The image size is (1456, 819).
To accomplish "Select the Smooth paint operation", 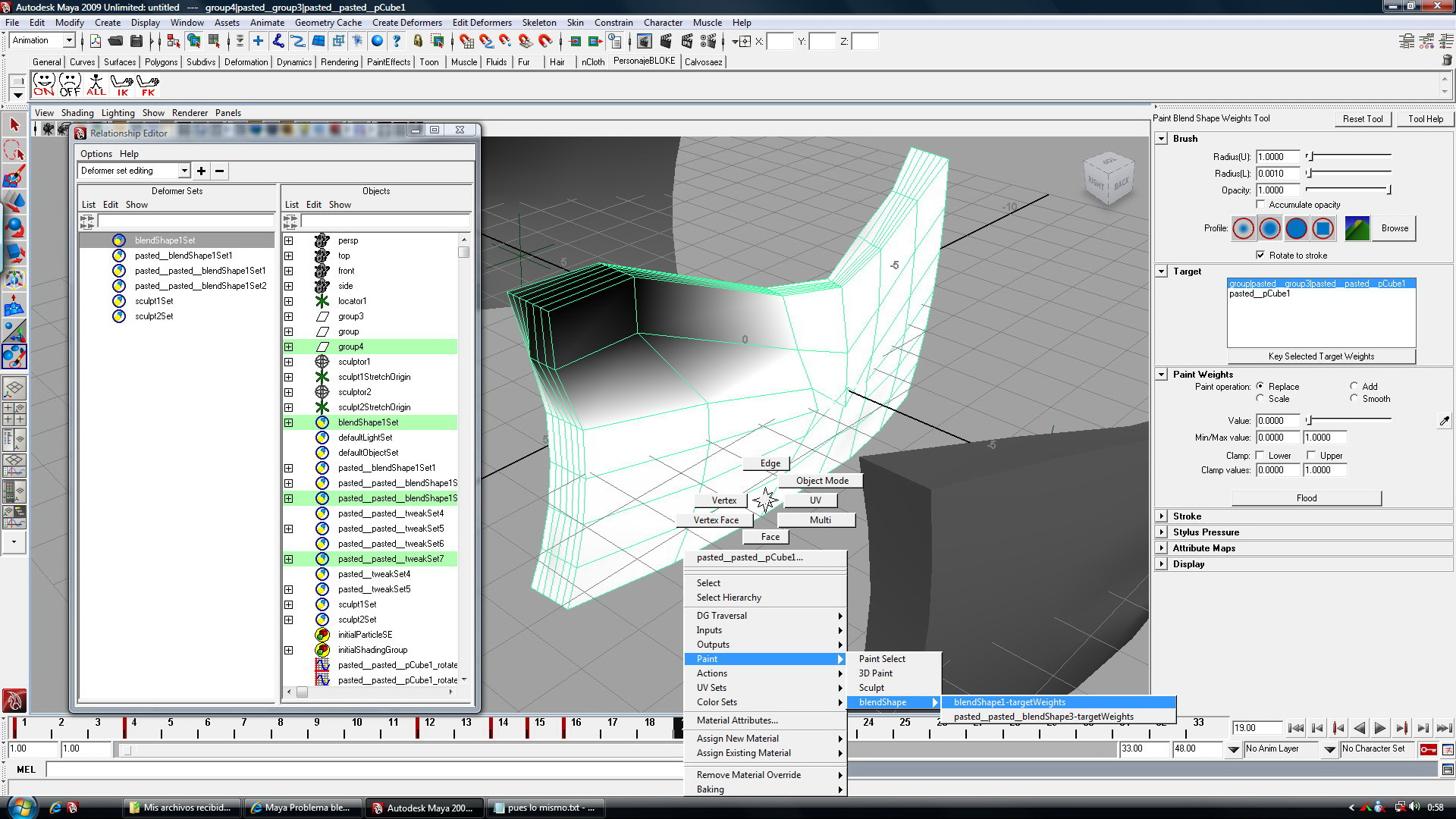I will pos(1354,399).
